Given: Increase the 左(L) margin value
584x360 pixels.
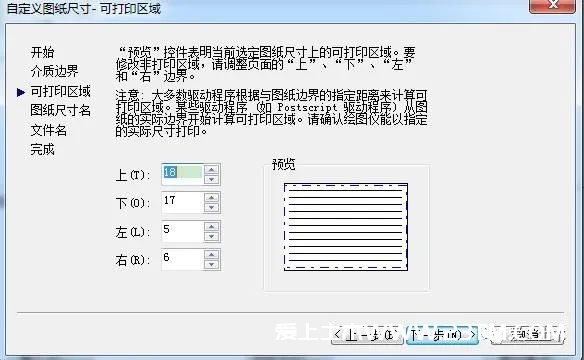Looking at the screenshot, I should 212,226.
